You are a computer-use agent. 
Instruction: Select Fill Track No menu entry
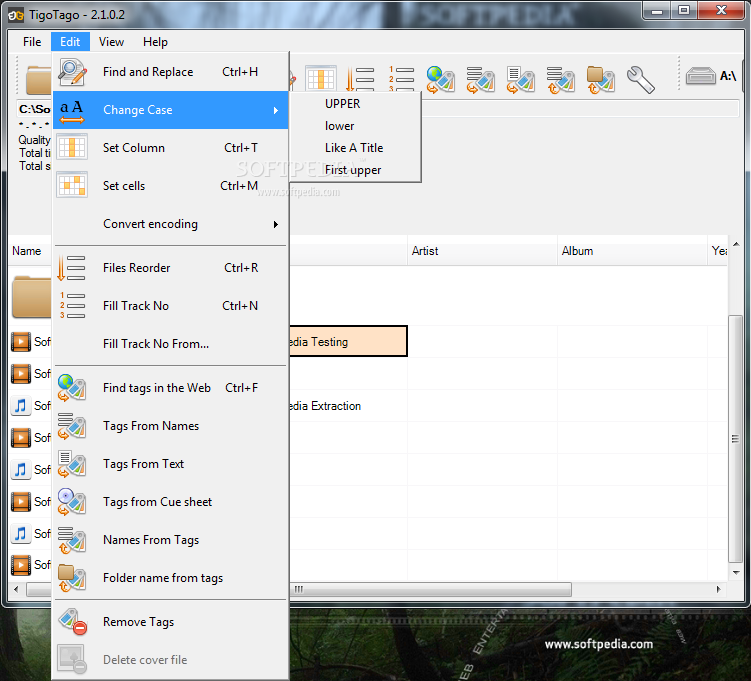pyautogui.click(x=171, y=306)
